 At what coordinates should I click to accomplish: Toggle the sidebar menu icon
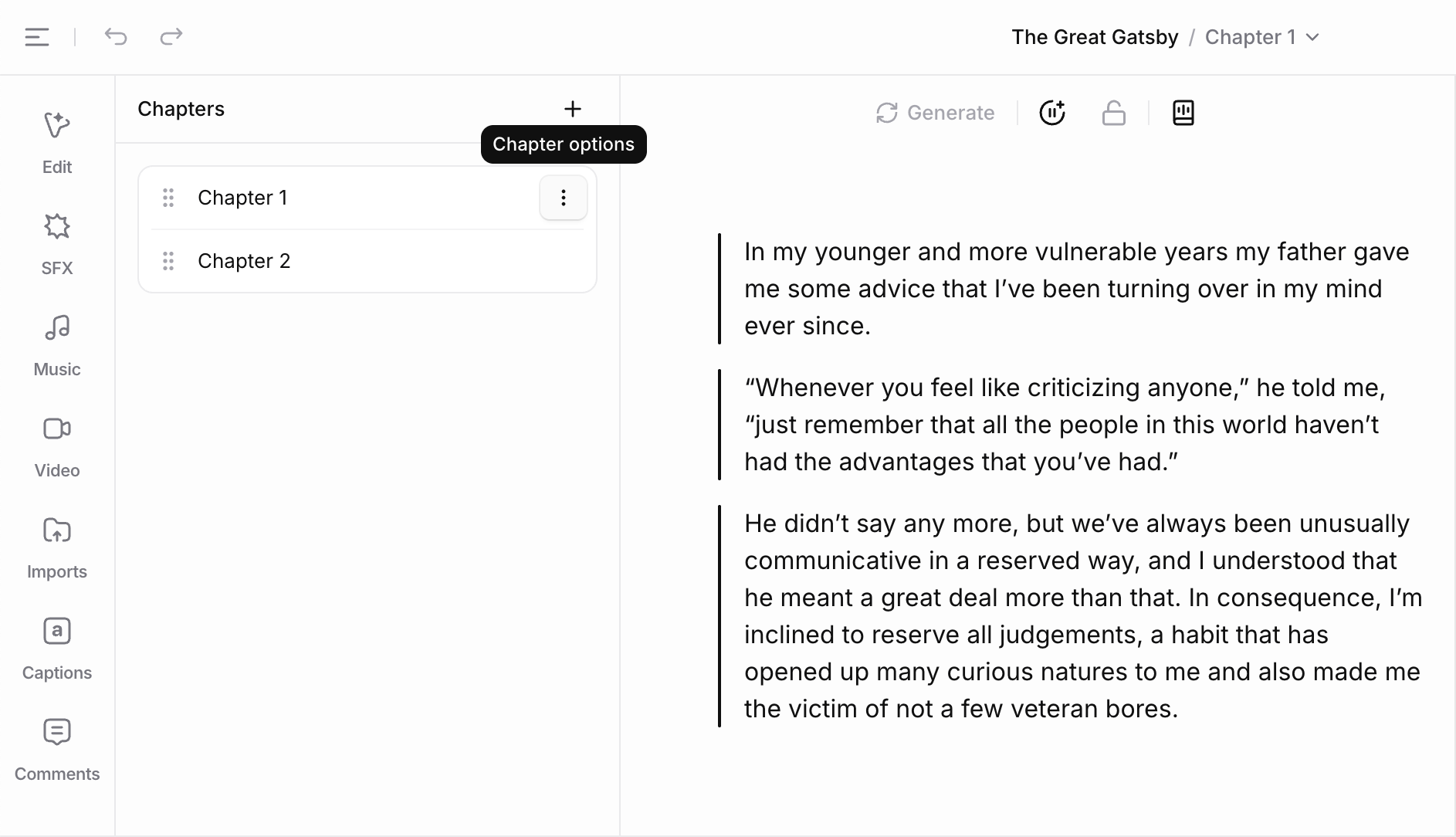37,37
